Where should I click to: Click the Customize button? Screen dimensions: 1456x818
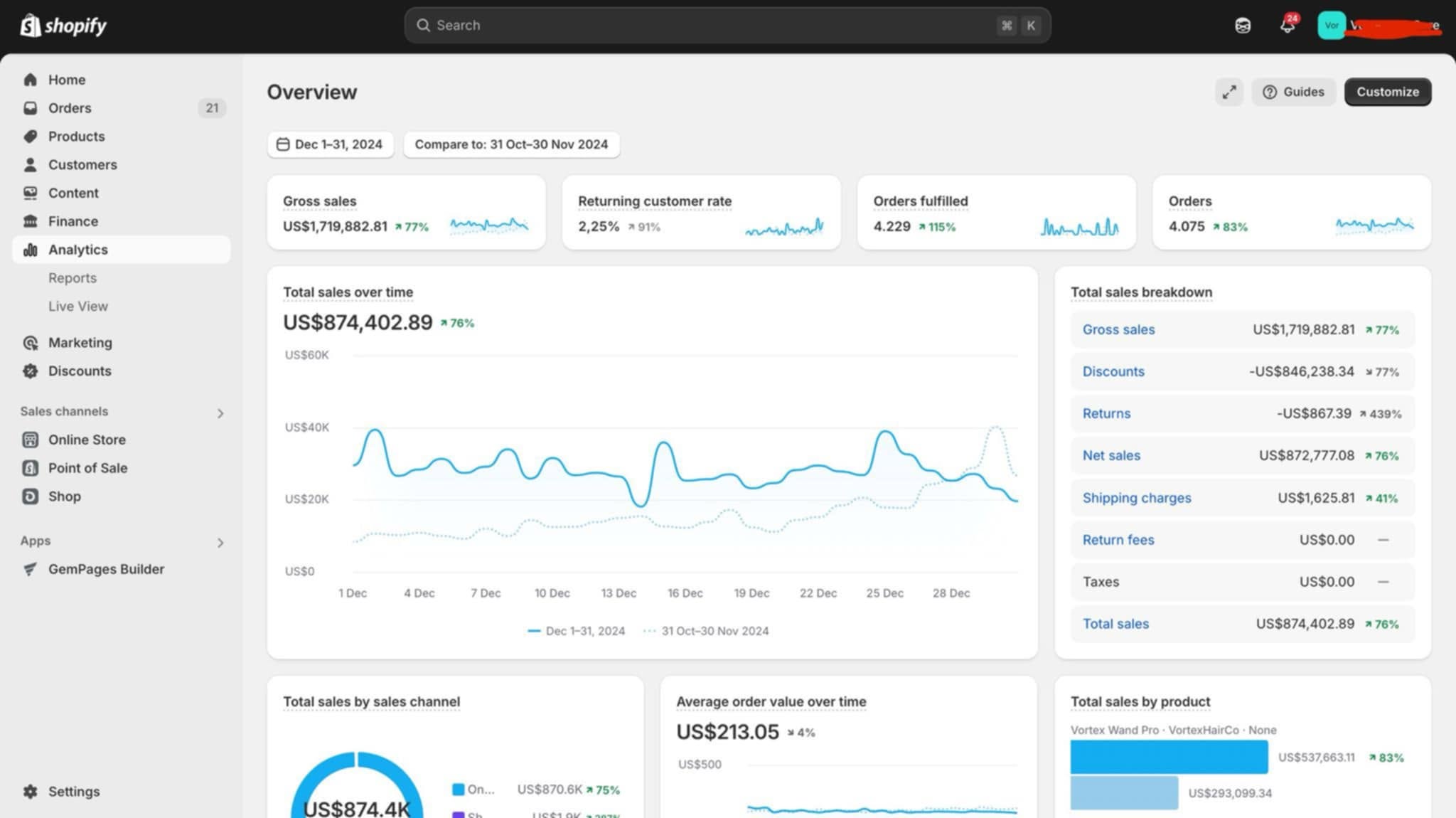[x=1387, y=92]
